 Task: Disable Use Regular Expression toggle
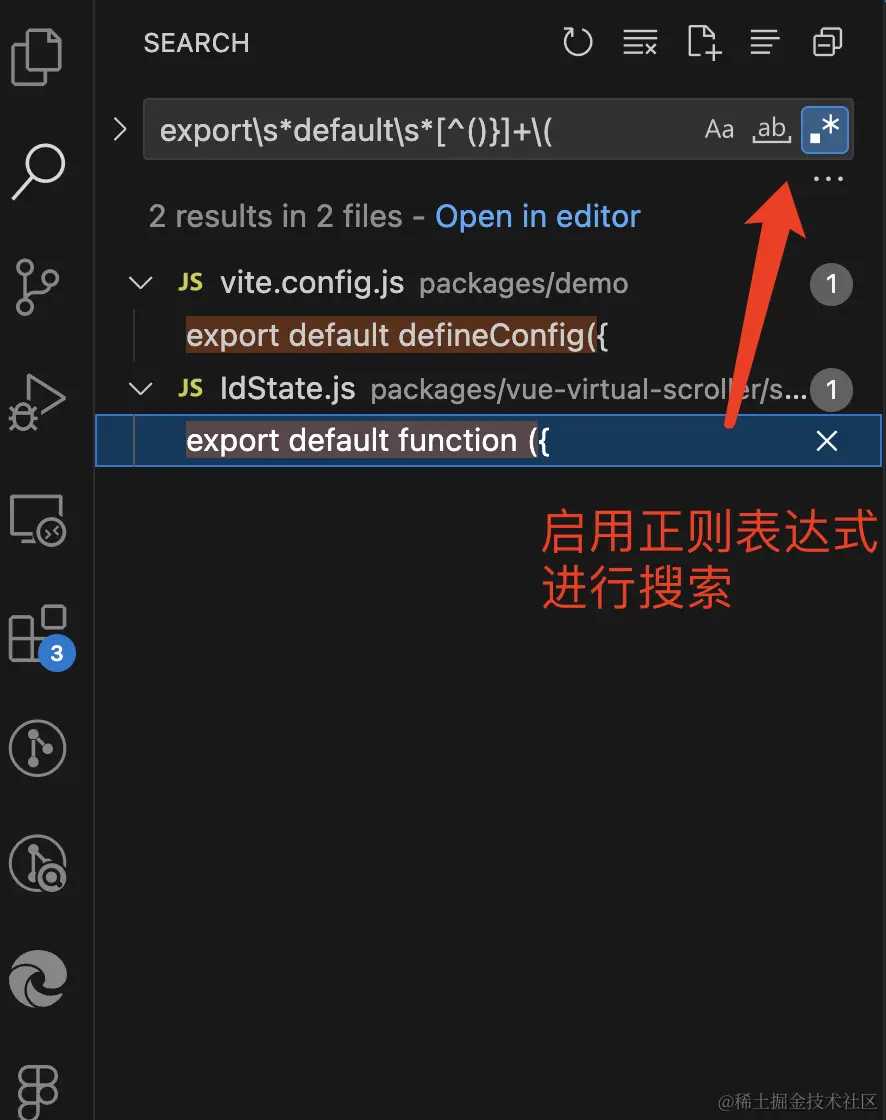tap(825, 129)
